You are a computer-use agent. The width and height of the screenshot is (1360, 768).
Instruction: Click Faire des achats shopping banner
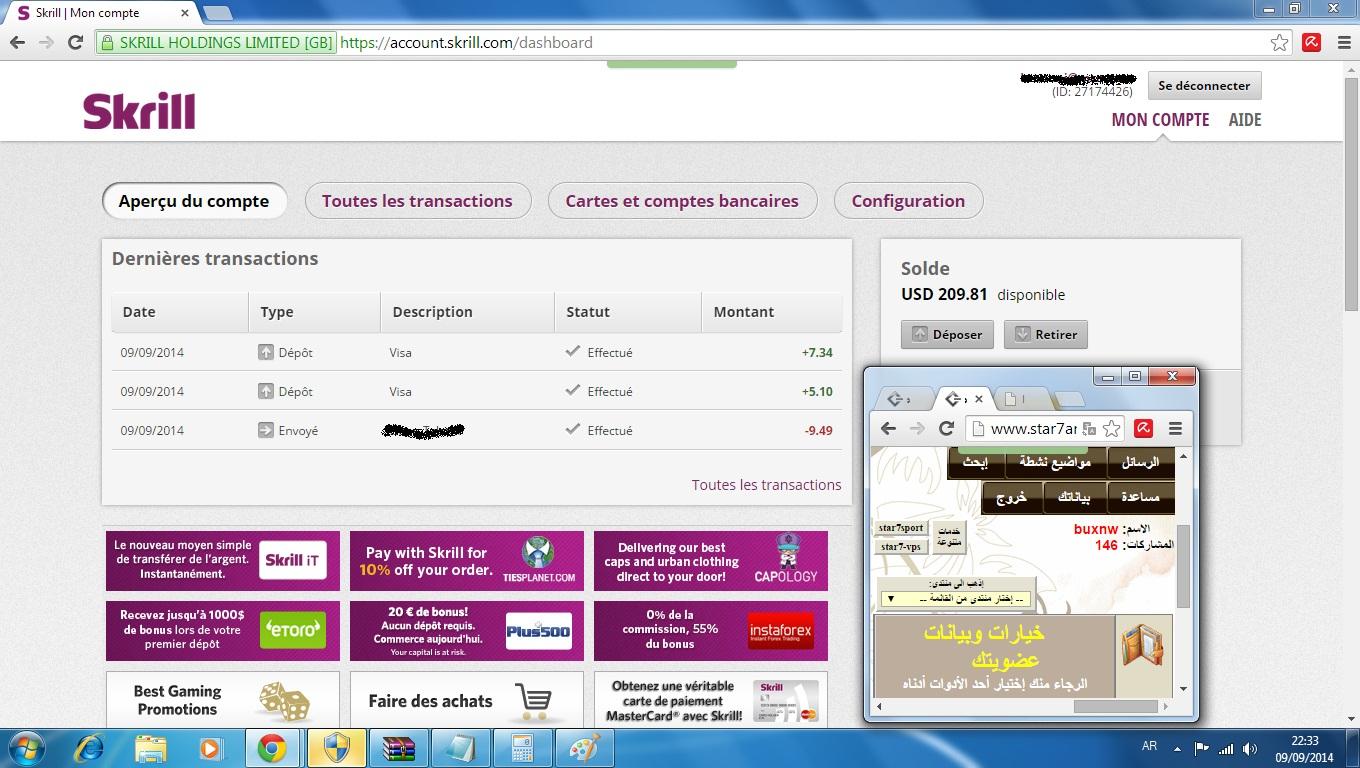467,699
